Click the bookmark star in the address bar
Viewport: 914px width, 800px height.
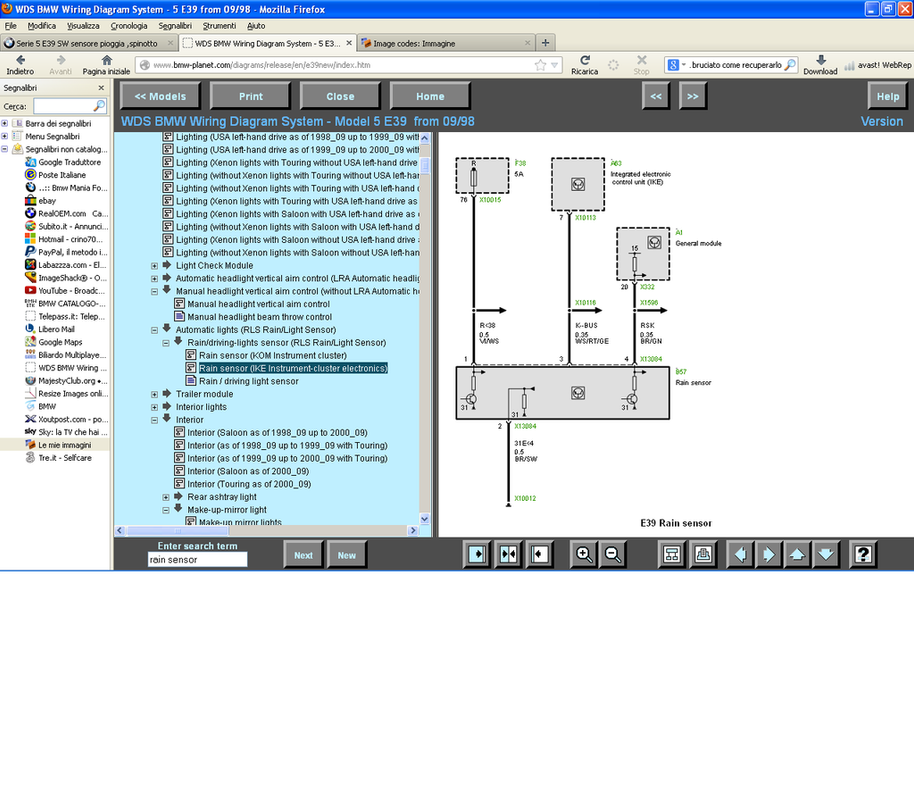coord(540,65)
